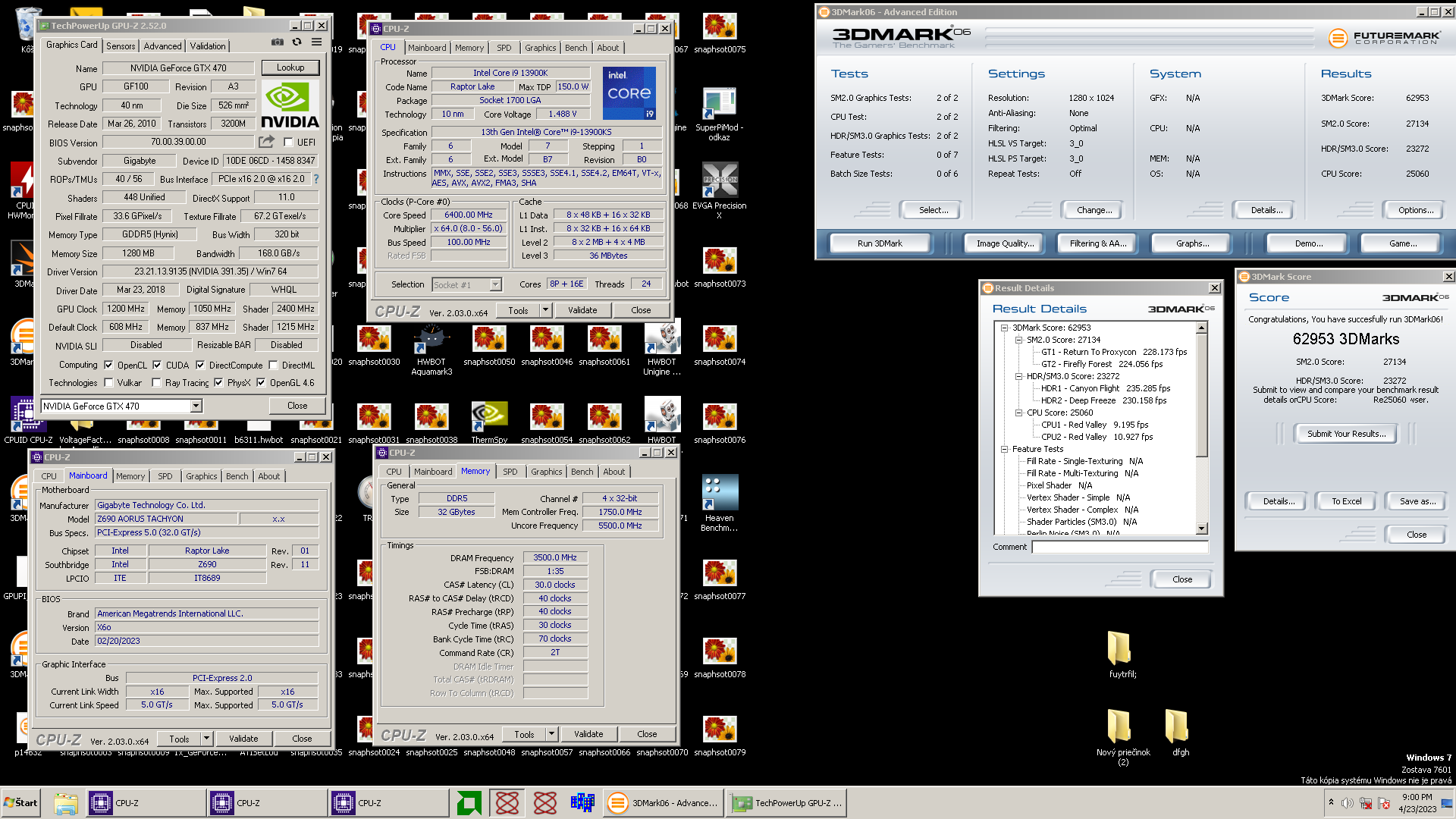Open Bus Interface help question mark

click(316, 179)
